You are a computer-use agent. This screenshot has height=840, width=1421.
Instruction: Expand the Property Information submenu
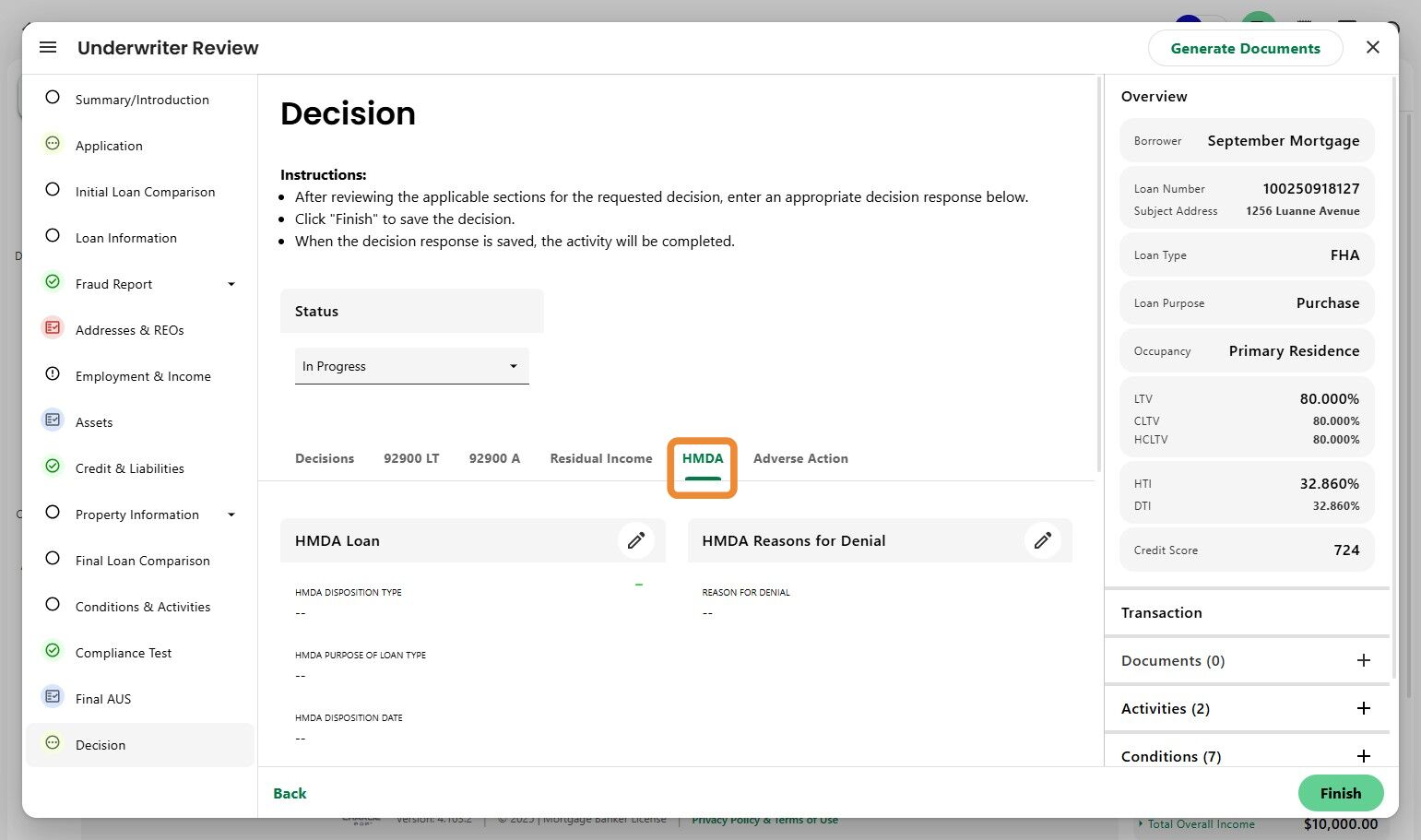(231, 515)
